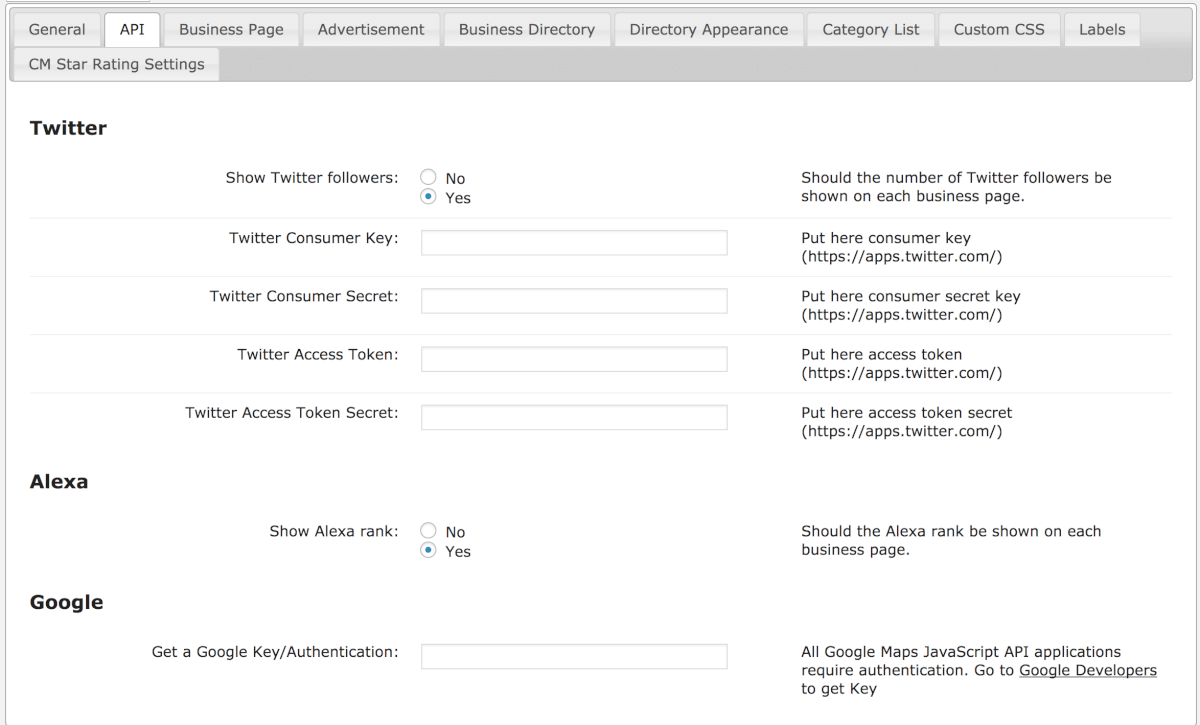Focus the Twitter Consumer Secret input
The image size is (1200, 725).
coord(574,301)
